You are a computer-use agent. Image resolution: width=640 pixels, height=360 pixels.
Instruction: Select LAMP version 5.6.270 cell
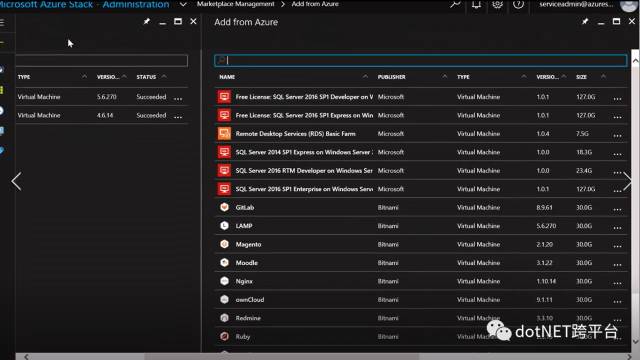click(546, 226)
